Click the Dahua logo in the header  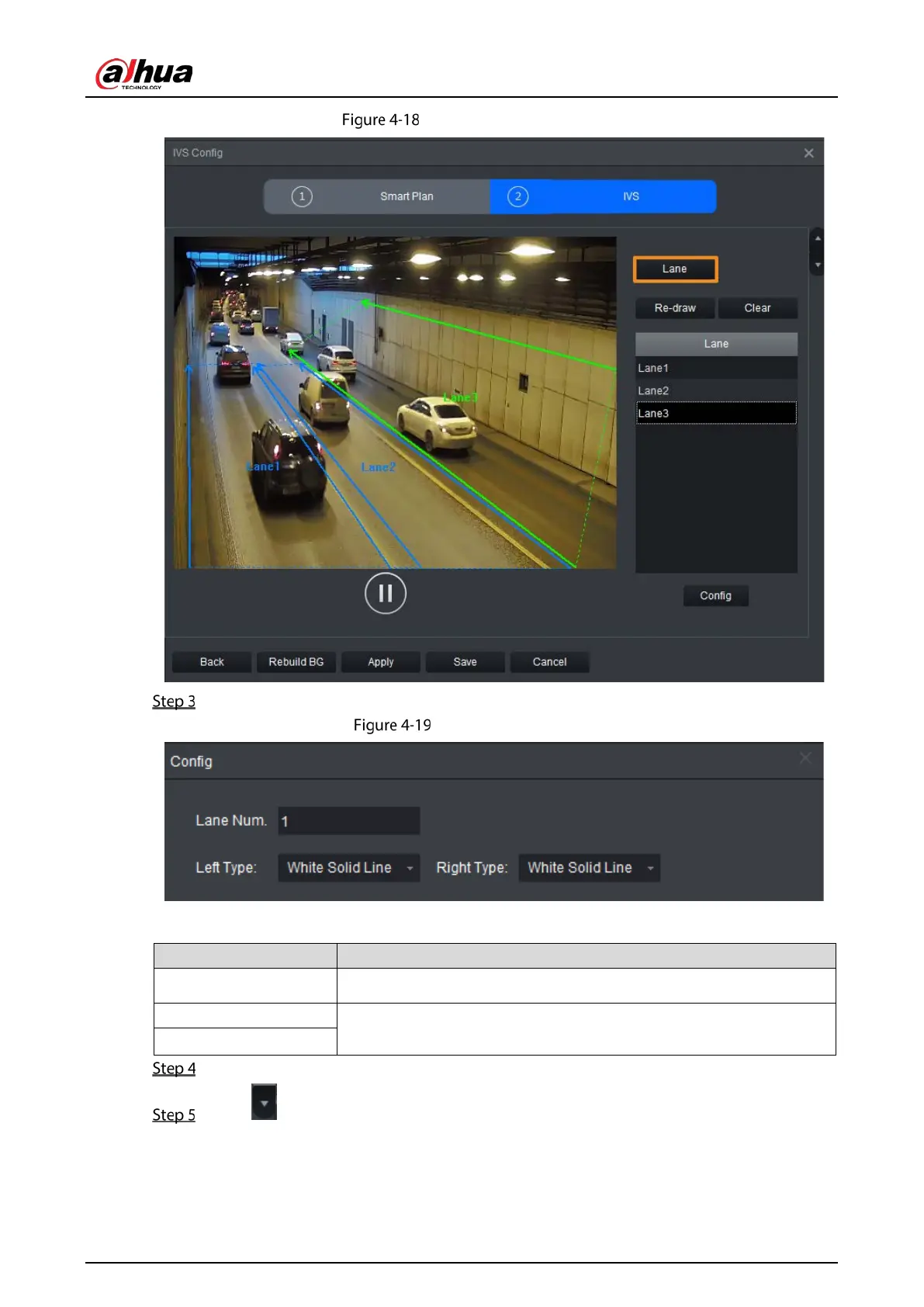point(144,75)
